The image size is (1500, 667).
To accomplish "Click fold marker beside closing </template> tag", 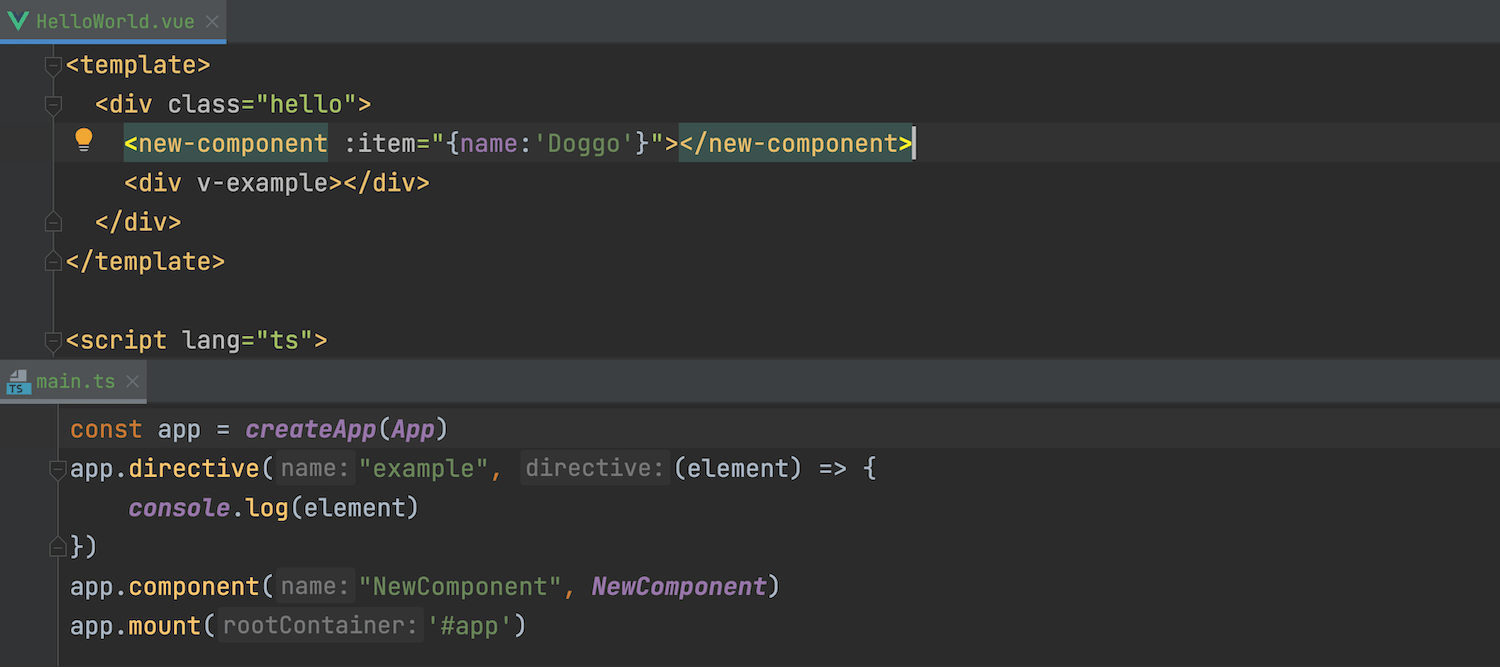I will [53, 261].
